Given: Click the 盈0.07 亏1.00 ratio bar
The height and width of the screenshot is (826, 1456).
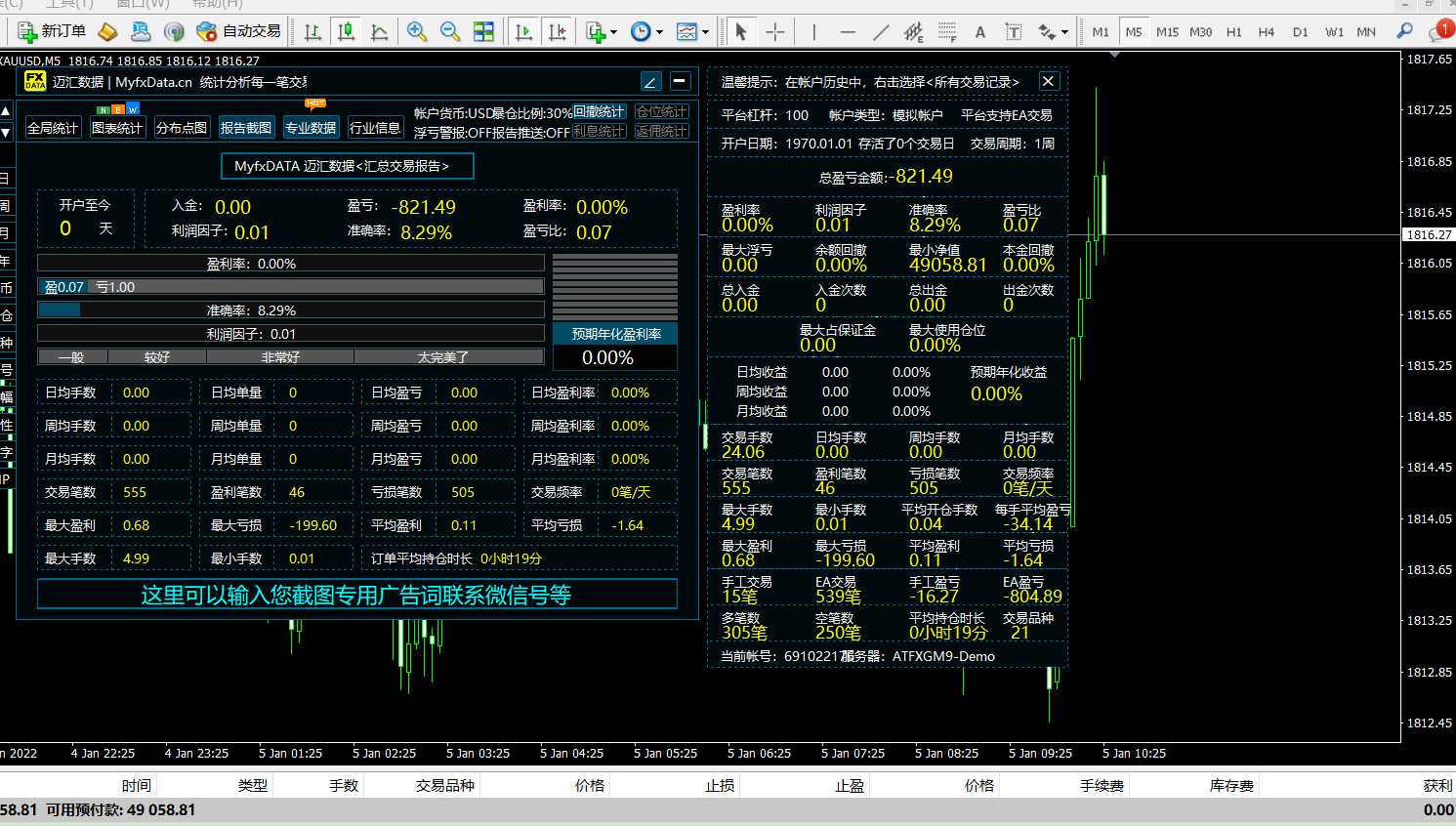Looking at the screenshot, I should (x=291, y=287).
